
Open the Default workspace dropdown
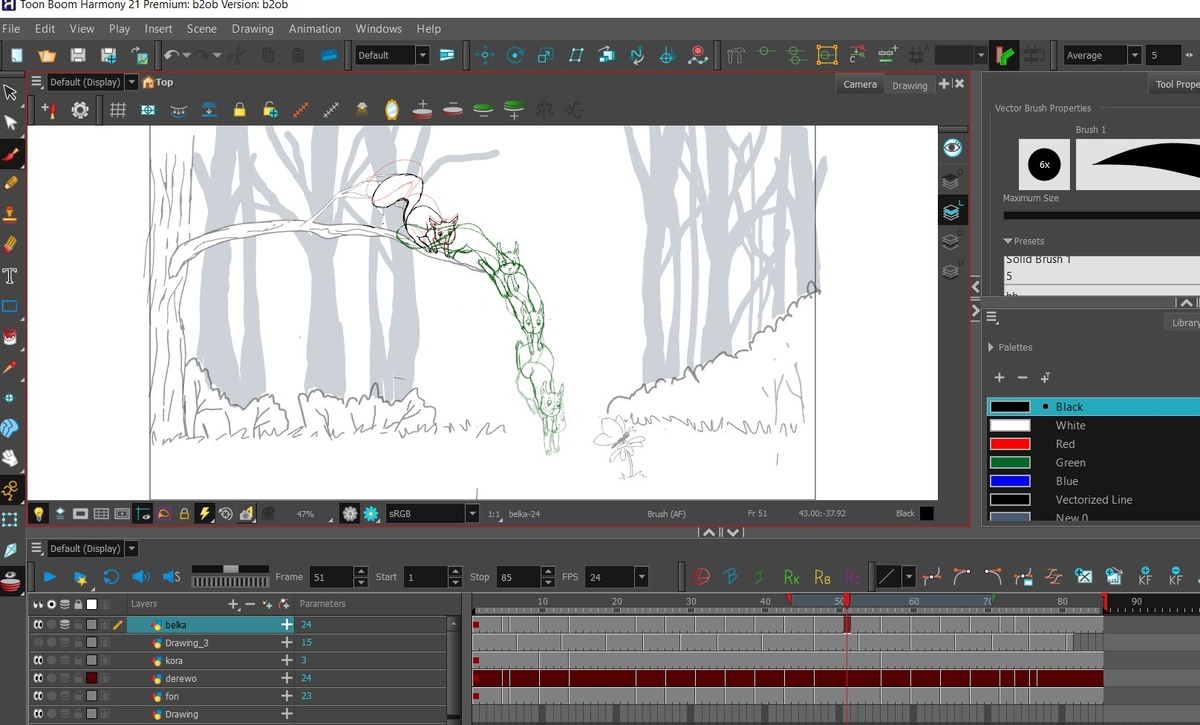click(422, 56)
